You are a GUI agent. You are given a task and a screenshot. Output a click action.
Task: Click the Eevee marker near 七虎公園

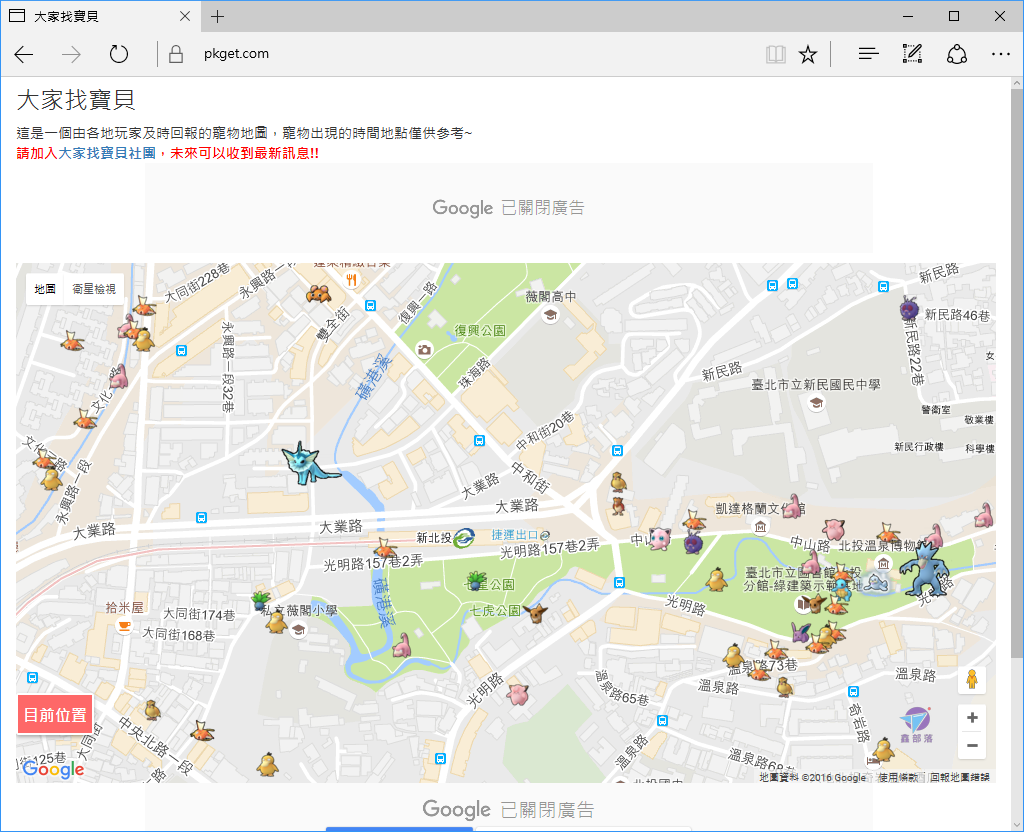tap(536, 613)
